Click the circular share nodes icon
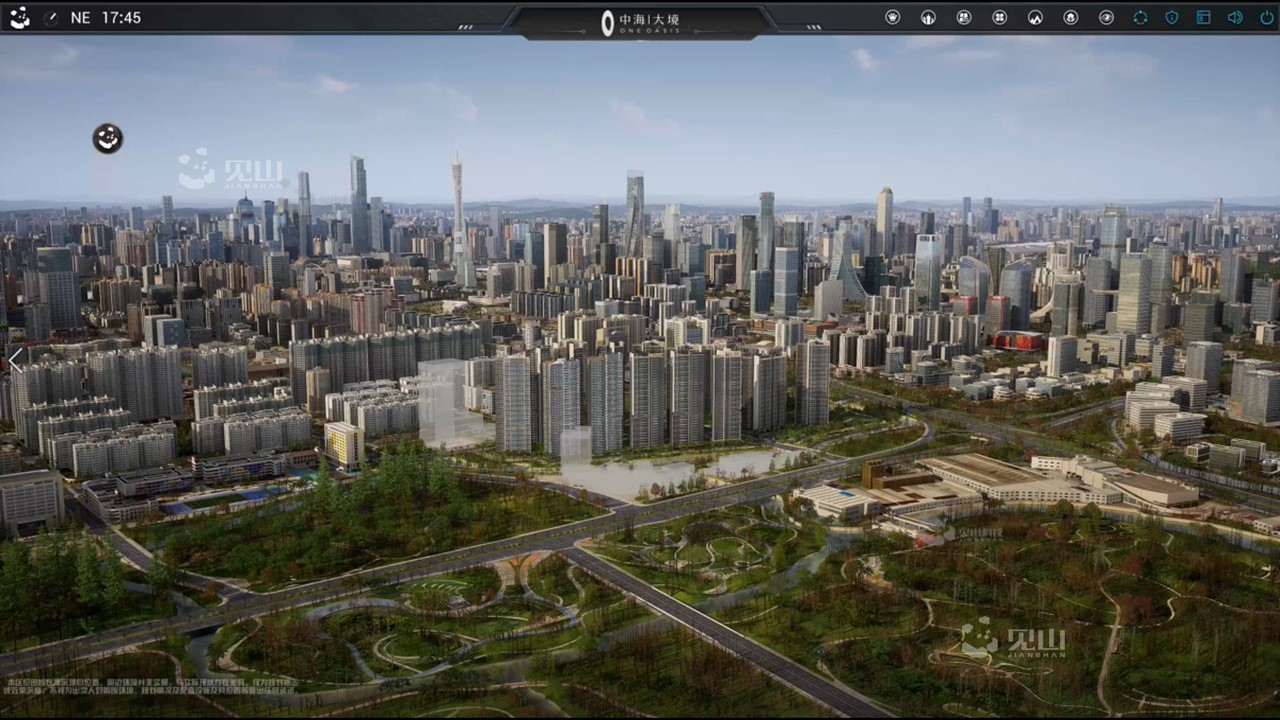 (1140, 17)
